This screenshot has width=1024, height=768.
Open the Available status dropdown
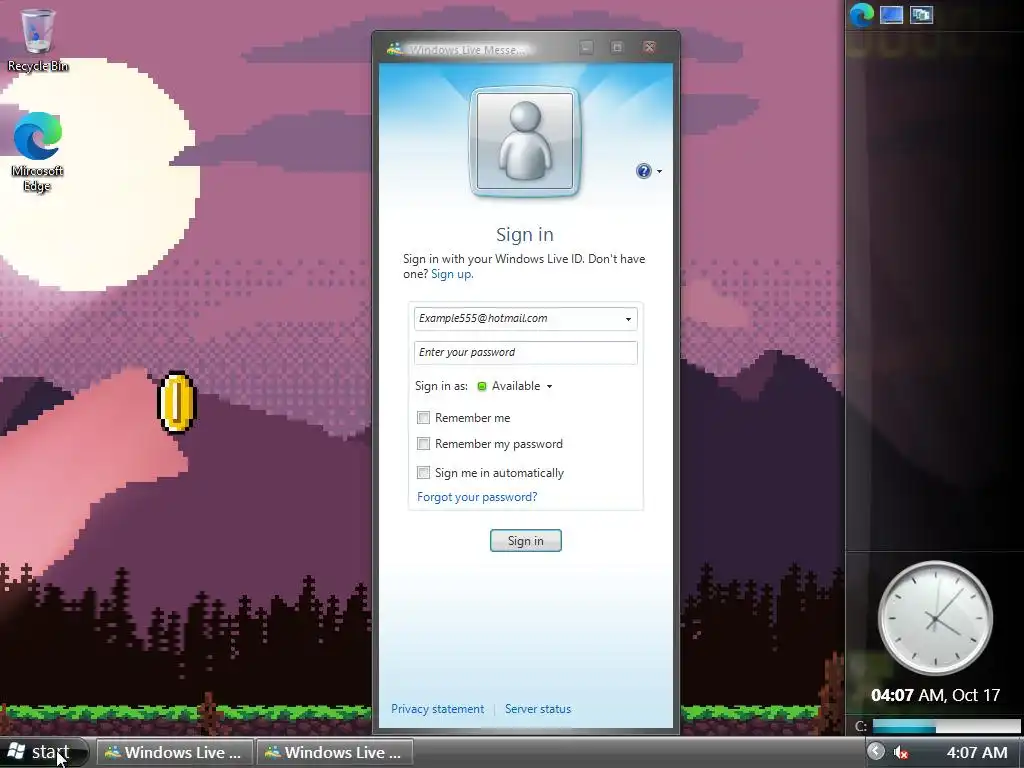pos(549,387)
